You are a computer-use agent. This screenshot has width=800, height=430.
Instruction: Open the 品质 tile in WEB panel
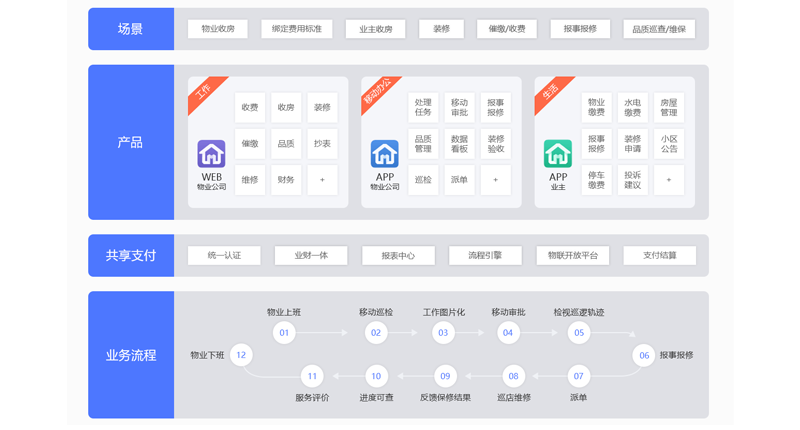click(x=286, y=143)
